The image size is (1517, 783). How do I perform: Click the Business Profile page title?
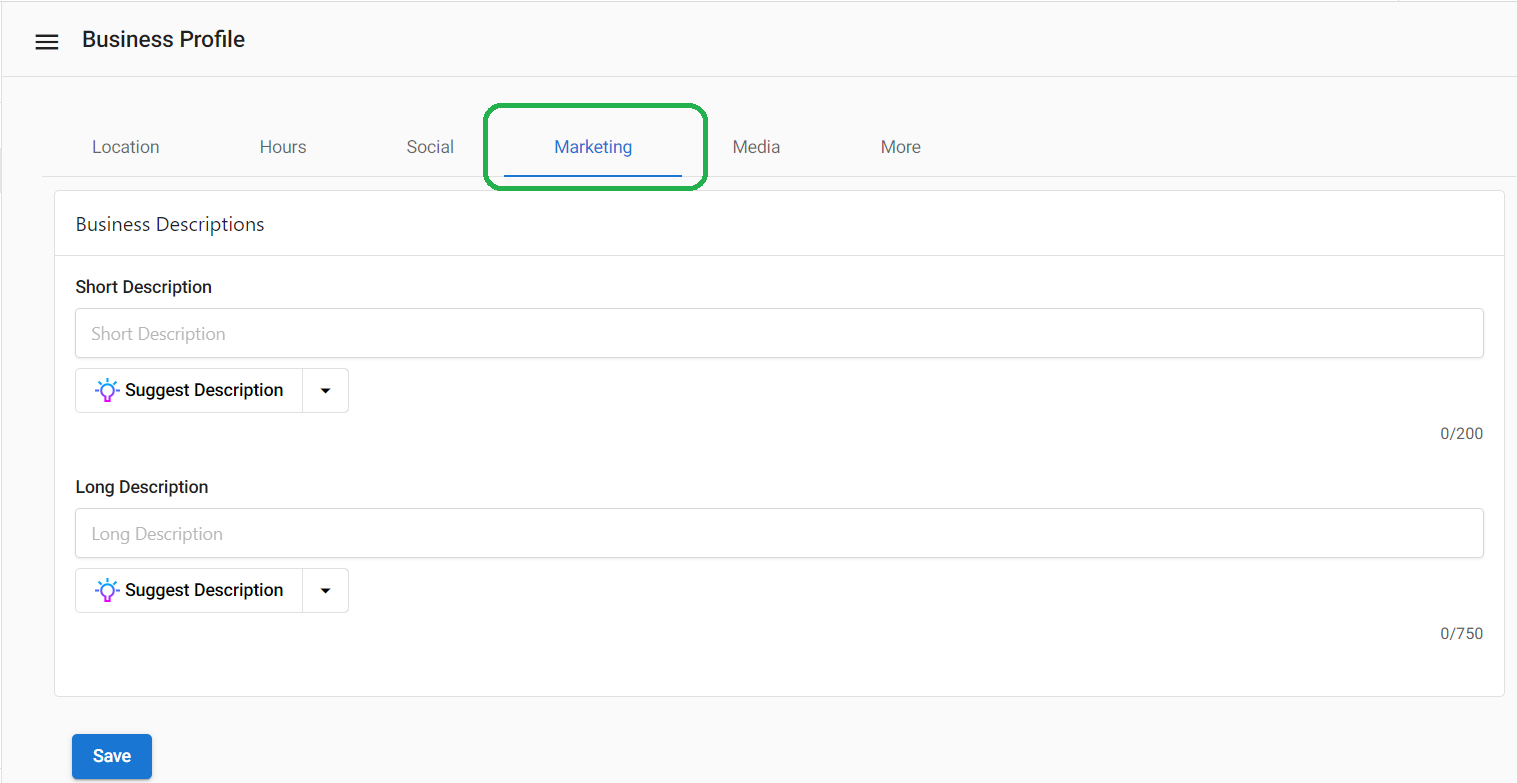(x=163, y=39)
